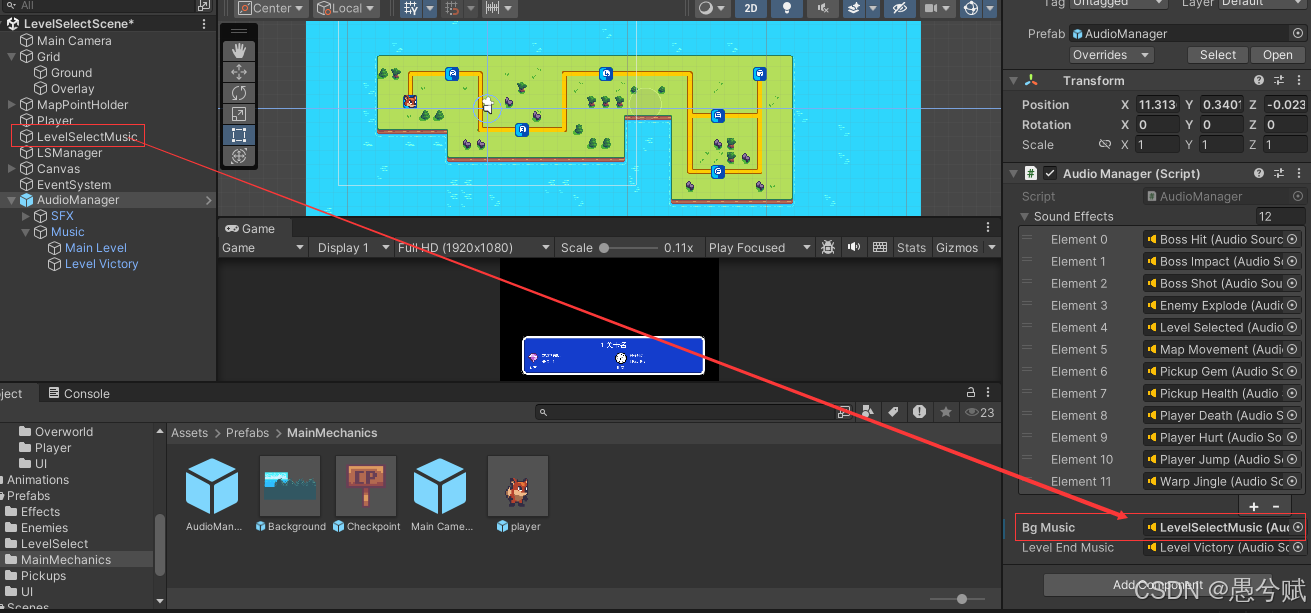Image resolution: width=1311 pixels, height=613 pixels.
Task: Open Transform component presets icon
Action: click(x=1279, y=81)
